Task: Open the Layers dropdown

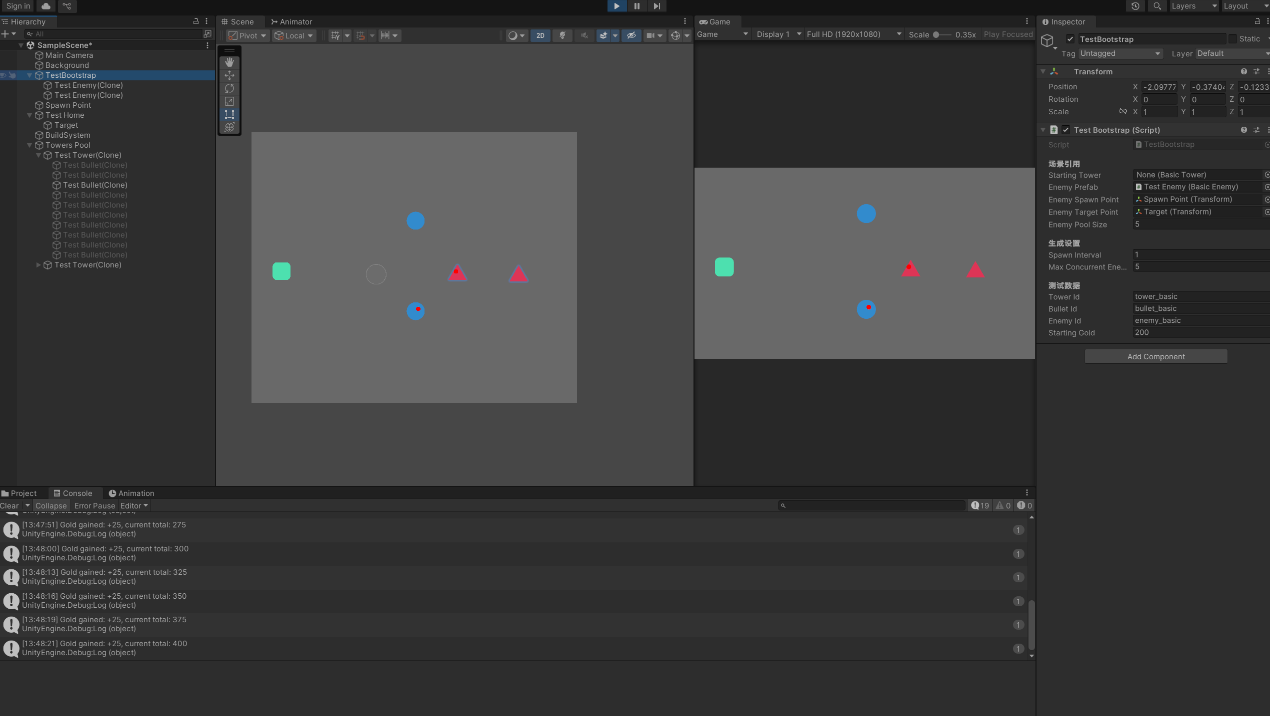Action: pyautogui.click(x=1193, y=6)
